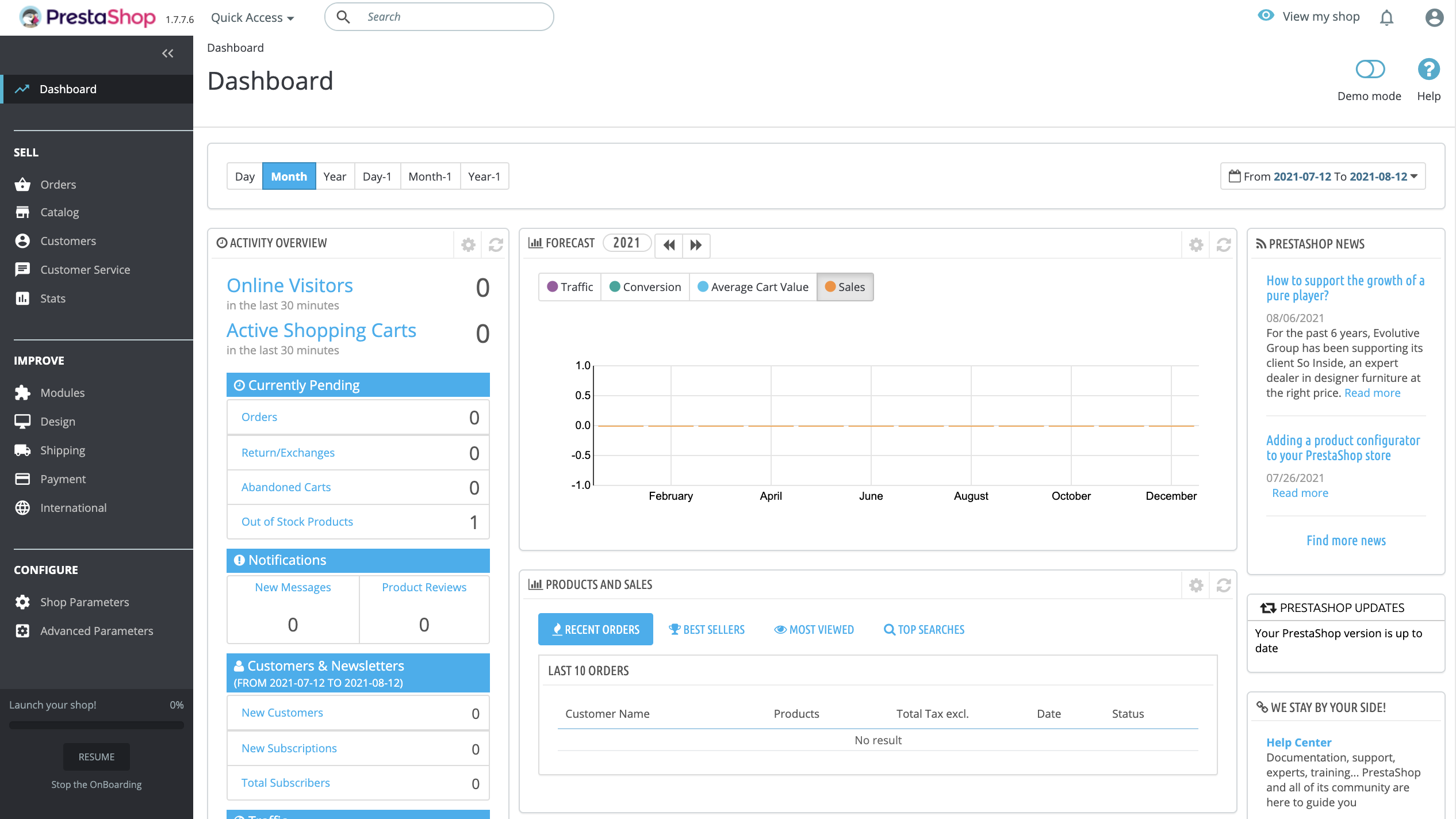Open notifications bell icon
This screenshot has width=1456, height=819.
pos(1386,18)
